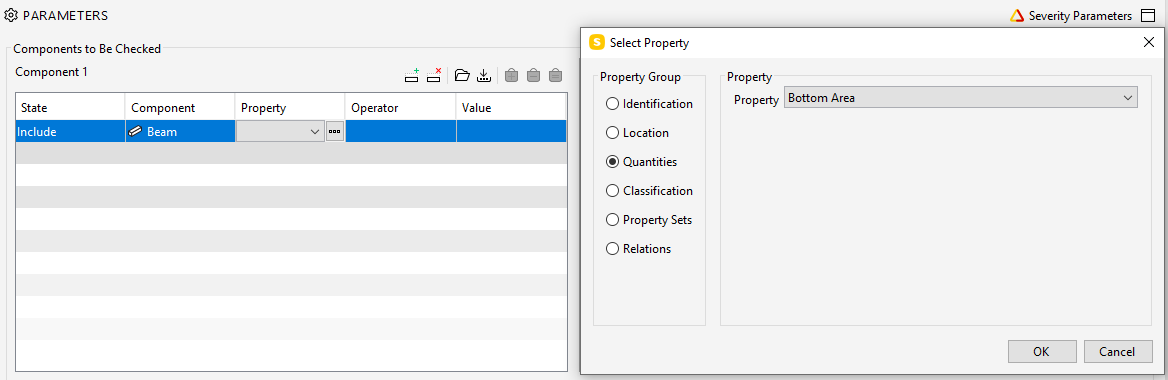Open the Bottom Area property dropdown
The image size is (1168, 380).
960,98
